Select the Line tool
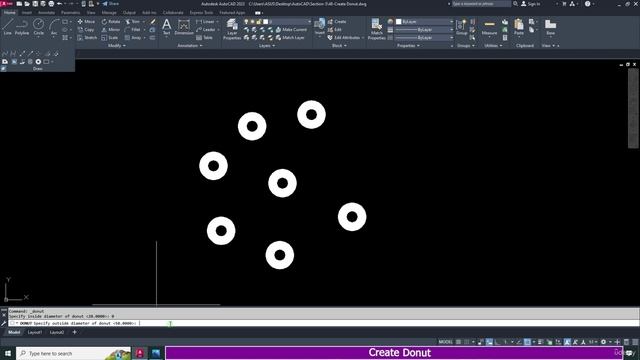 (7, 27)
